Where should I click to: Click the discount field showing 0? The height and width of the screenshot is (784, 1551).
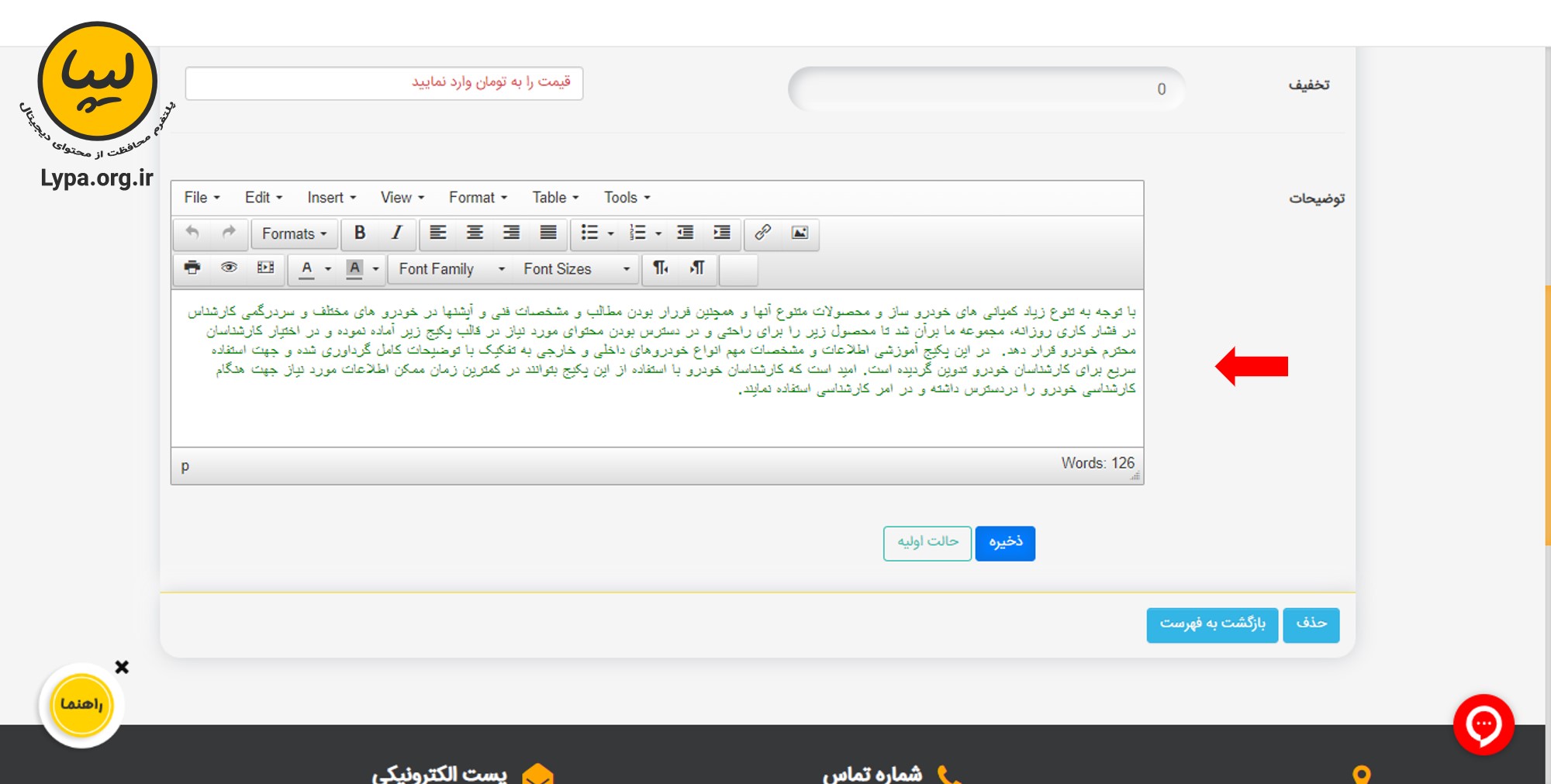coord(986,88)
